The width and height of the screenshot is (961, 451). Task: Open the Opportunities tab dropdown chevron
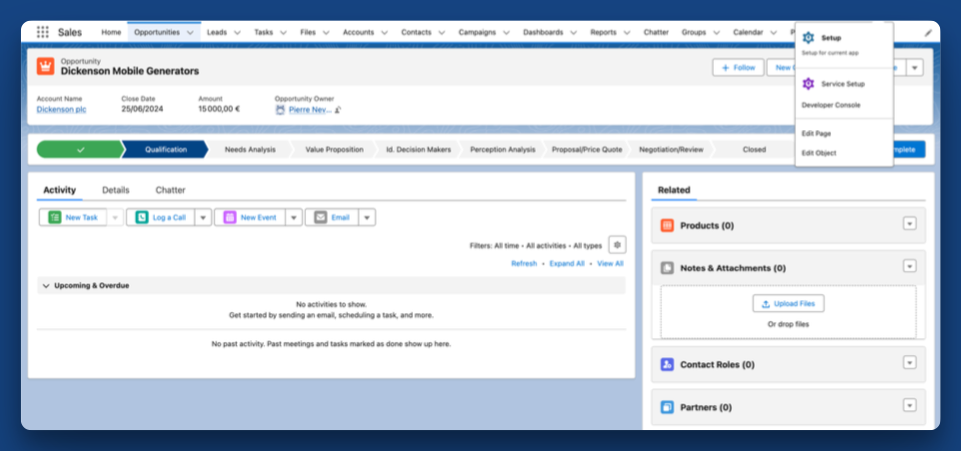(191, 32)
